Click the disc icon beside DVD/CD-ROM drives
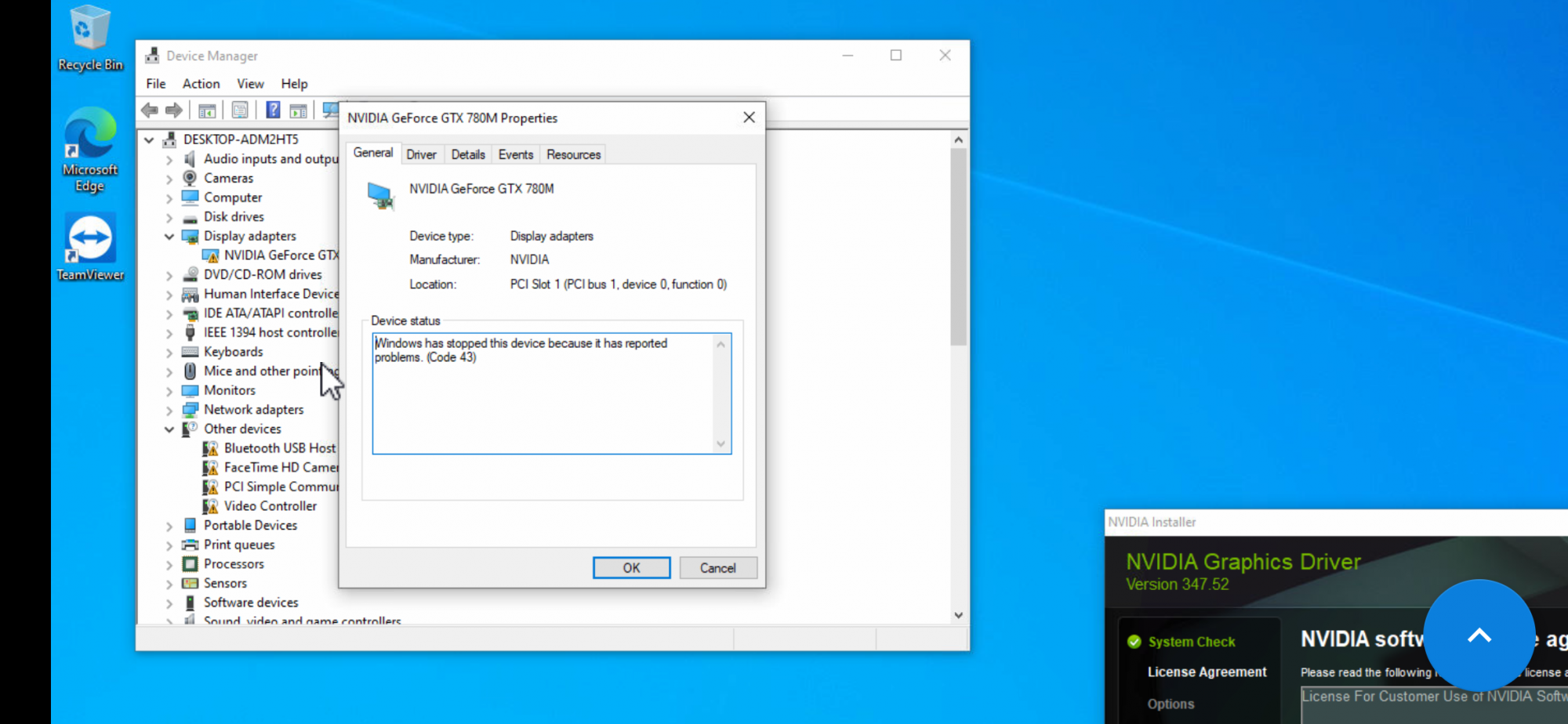This screenshot has height=724, width=1568. point(190,275)
